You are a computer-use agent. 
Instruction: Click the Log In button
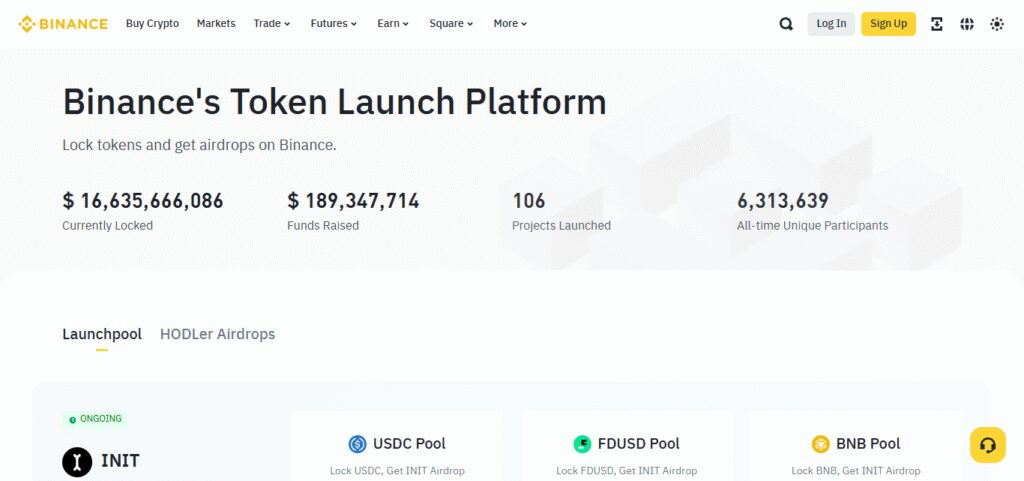(x=831, y=24)
